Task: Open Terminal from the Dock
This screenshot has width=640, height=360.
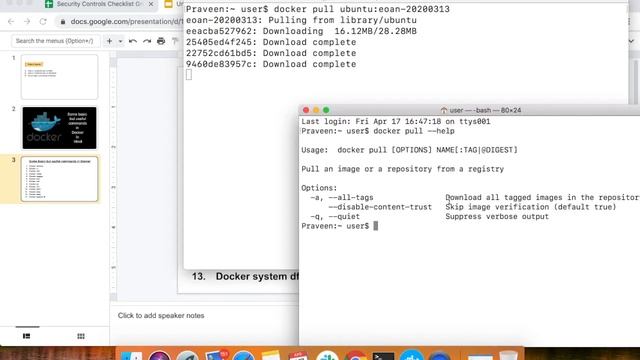Action: (383, 356)
